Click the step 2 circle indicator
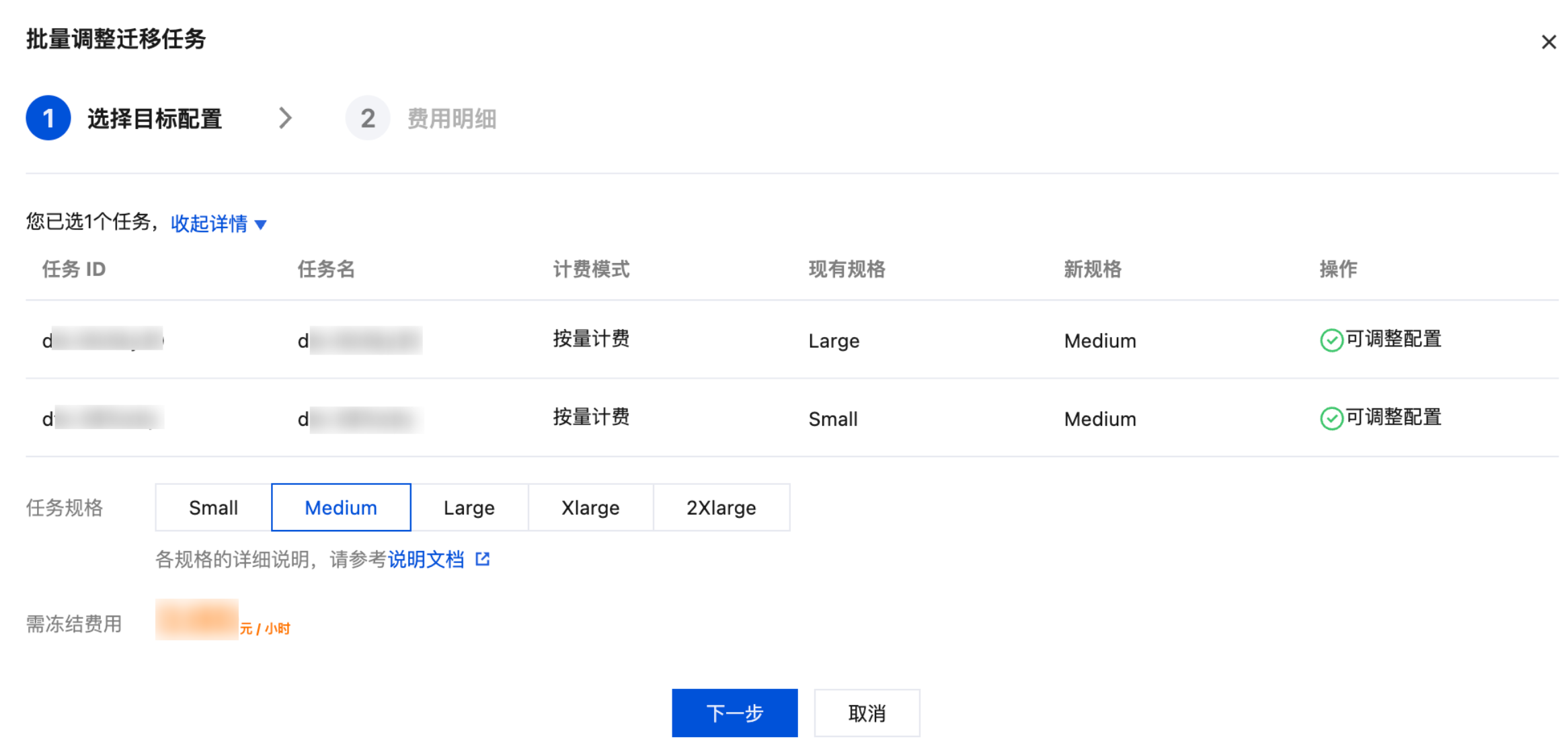 click(367, 118)
